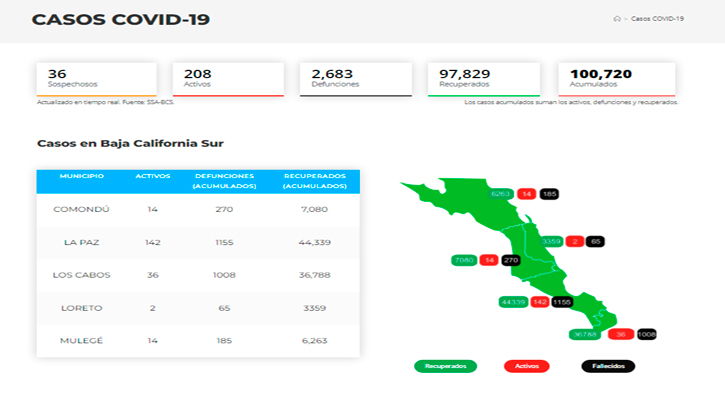Click the Fuente: SSA-BCS update note

(x=105, y=102)
